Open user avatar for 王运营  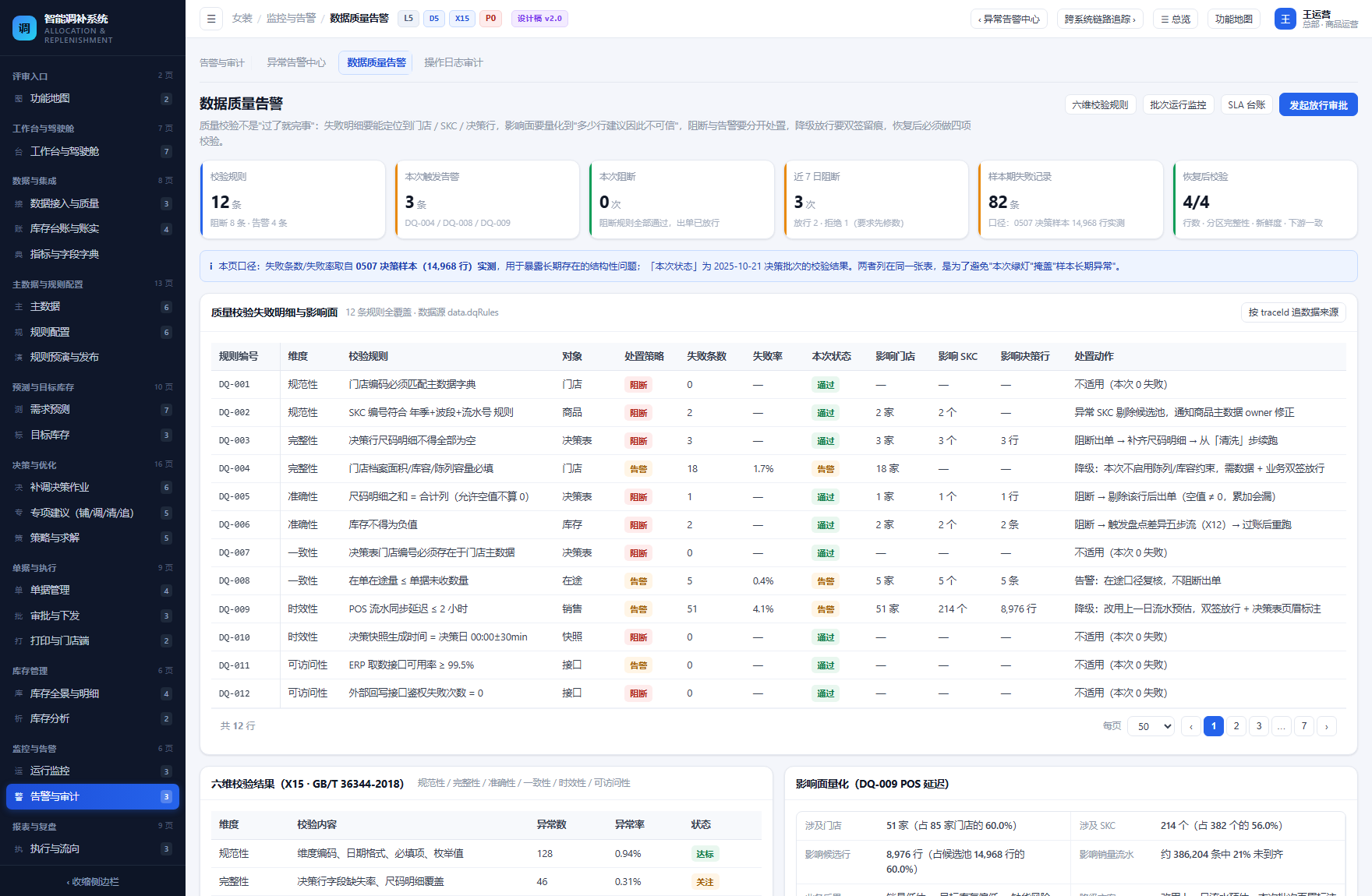tap(1285, 19)
